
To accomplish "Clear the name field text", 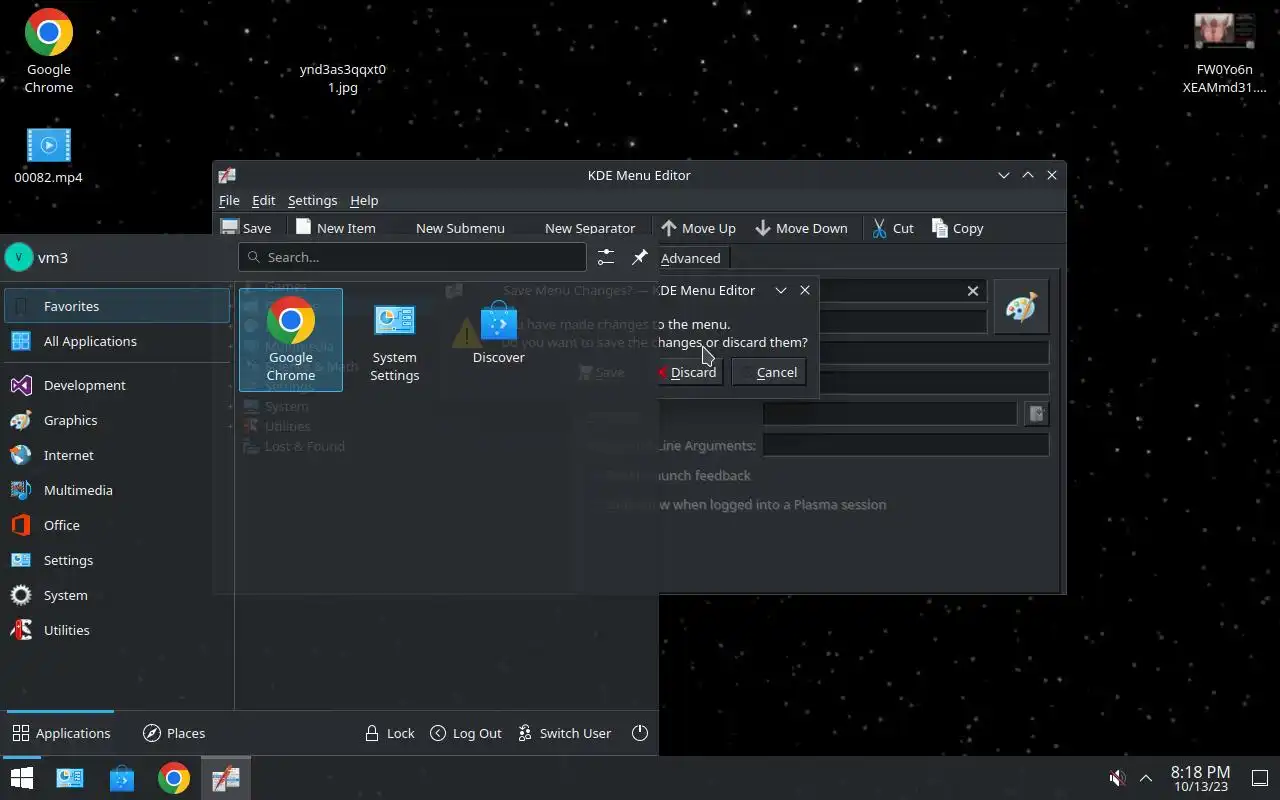I will pos(973,291).
